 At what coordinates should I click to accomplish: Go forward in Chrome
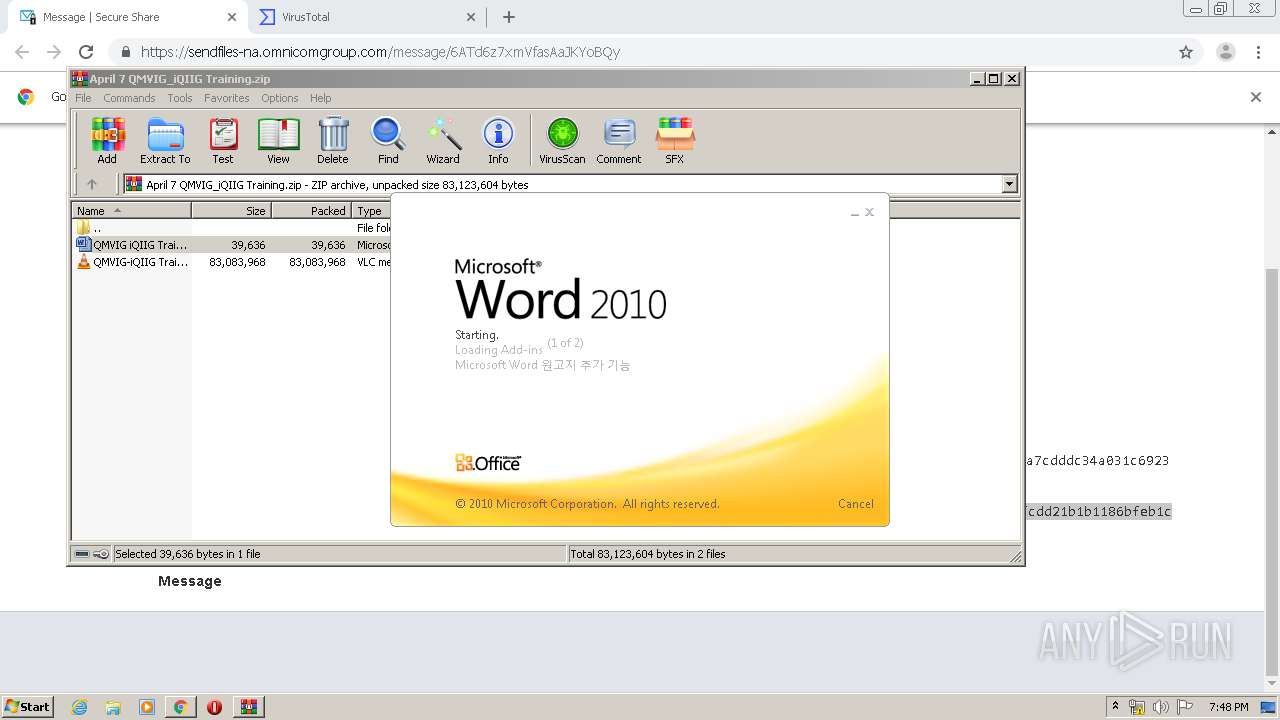tap(54, 52)
